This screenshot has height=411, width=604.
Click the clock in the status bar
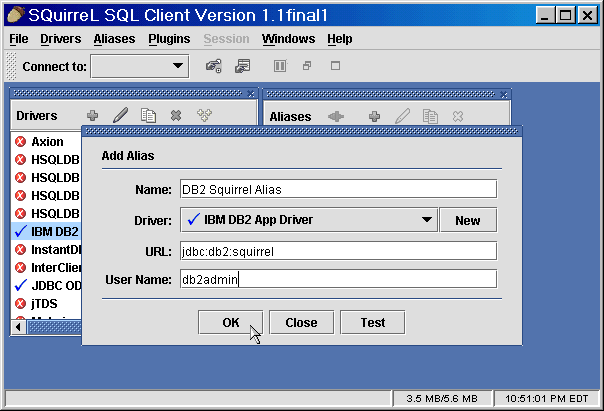[546, 398]
